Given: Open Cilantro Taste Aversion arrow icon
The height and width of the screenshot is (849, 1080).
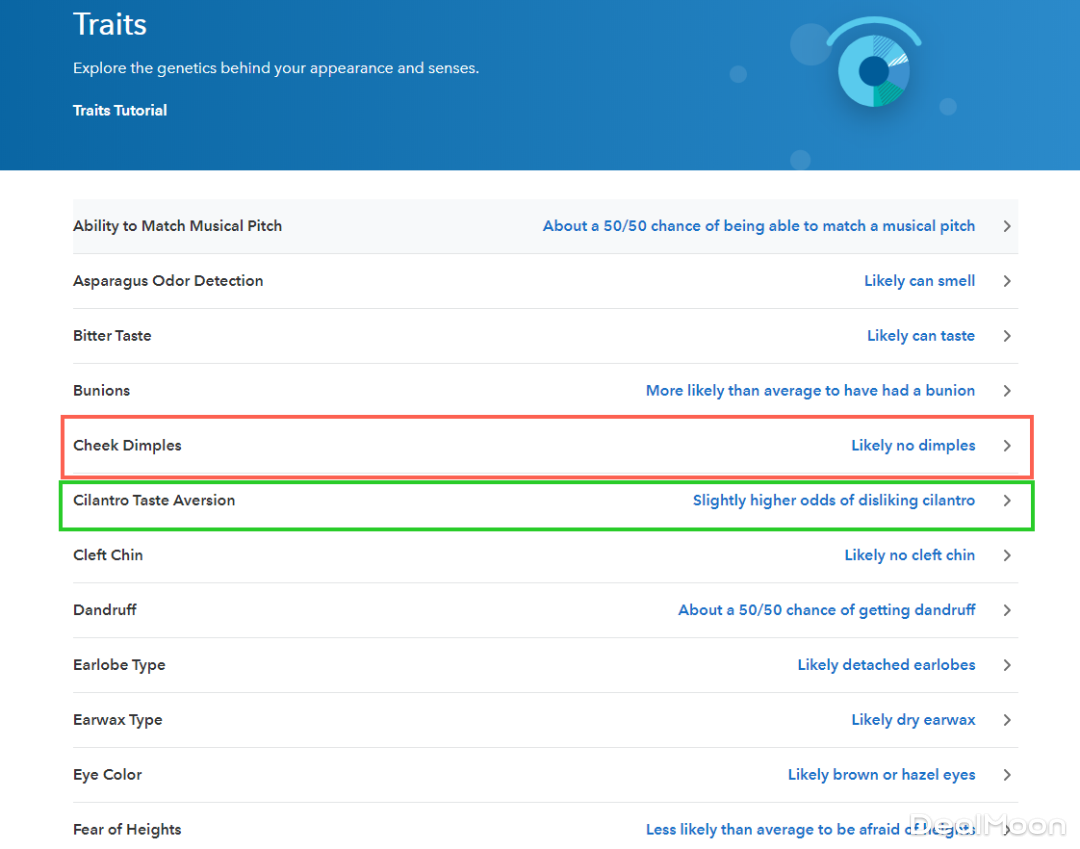Looking at the screenshot, I should pos(1007,500).
